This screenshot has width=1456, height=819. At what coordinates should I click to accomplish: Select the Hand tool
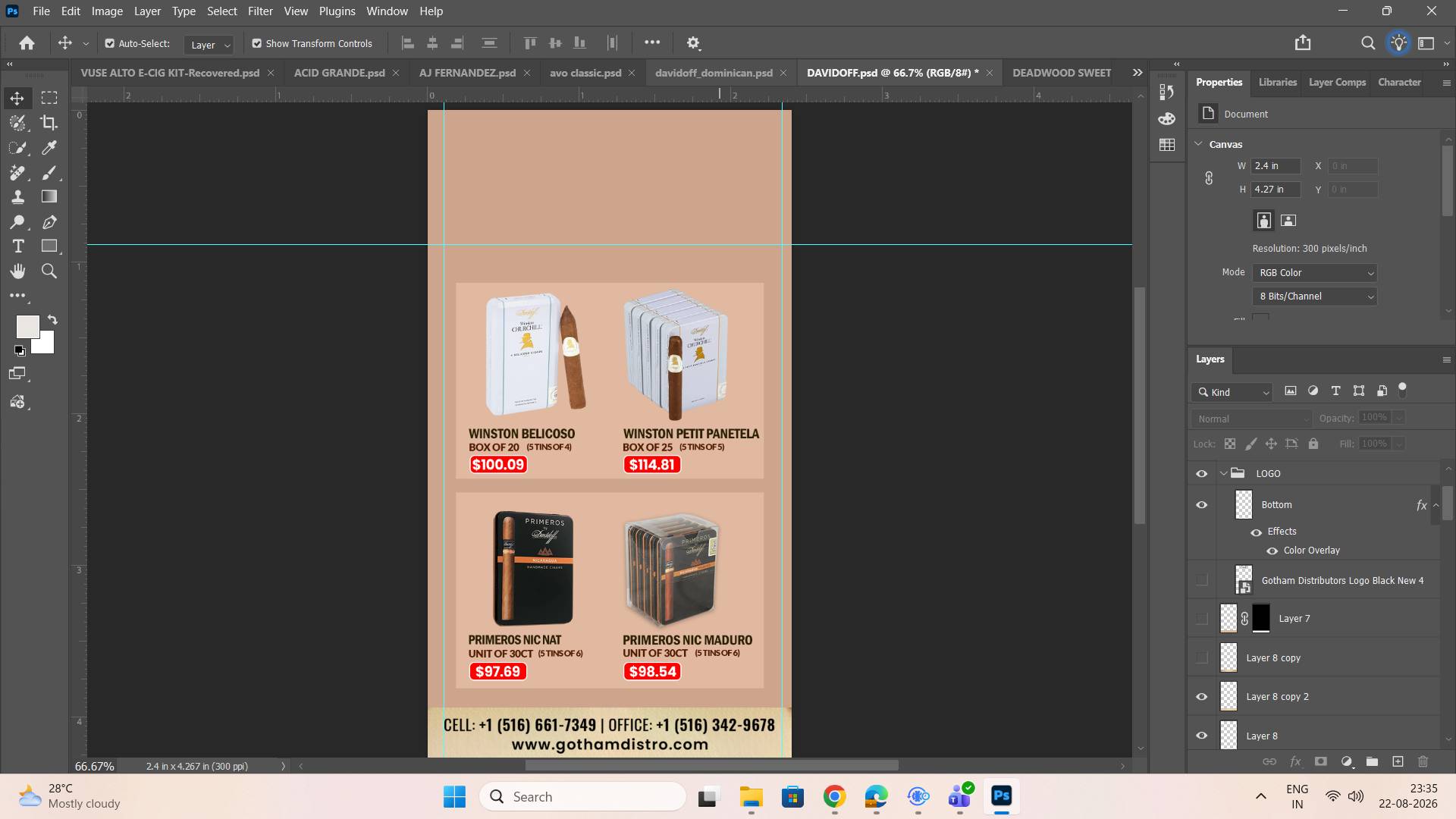(17, 271)
